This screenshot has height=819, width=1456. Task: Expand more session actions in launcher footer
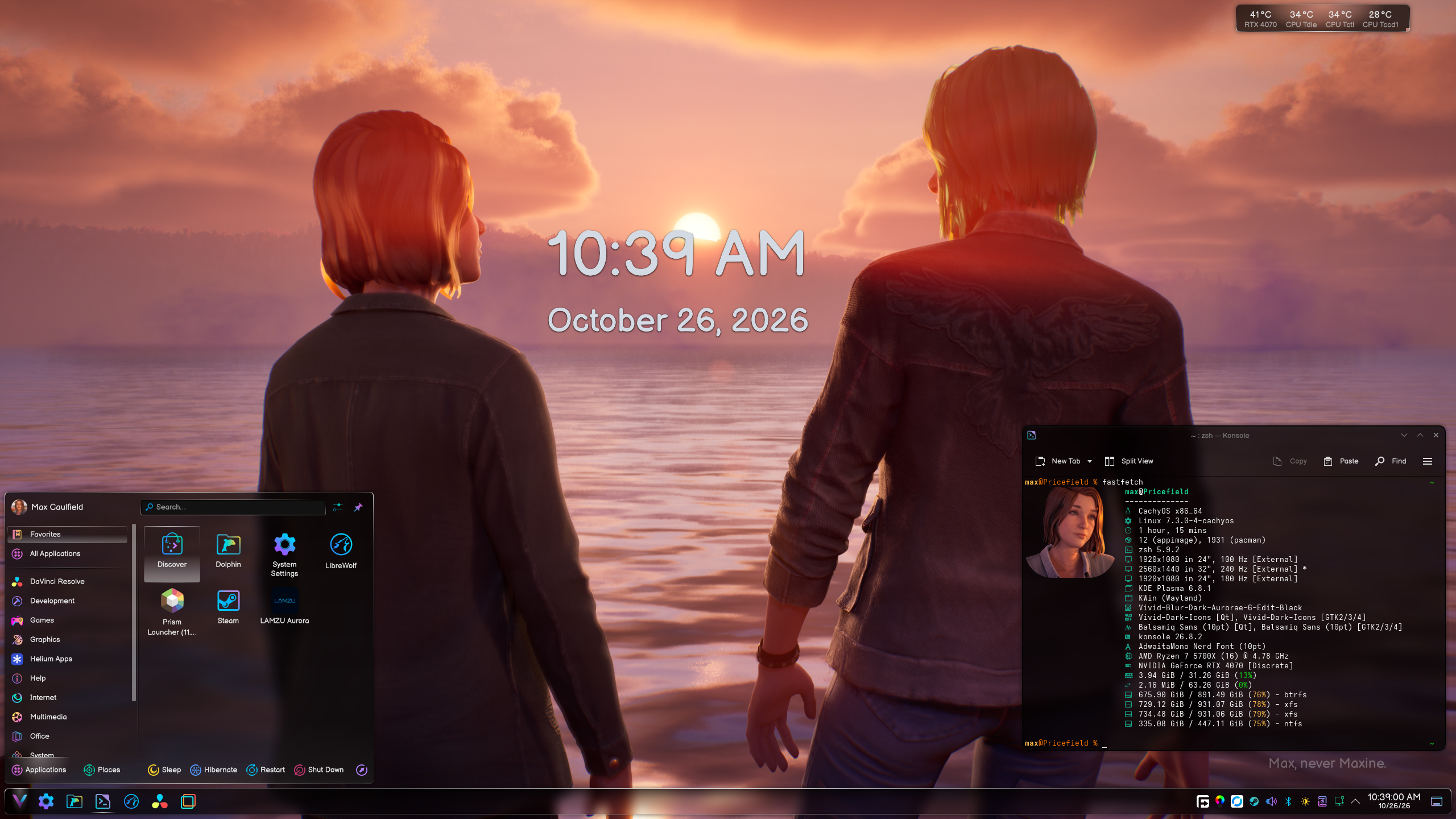[362, 770]
